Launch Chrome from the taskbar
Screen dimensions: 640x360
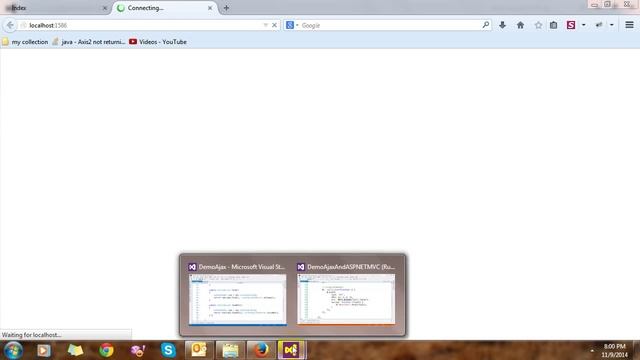click(106, 350)
